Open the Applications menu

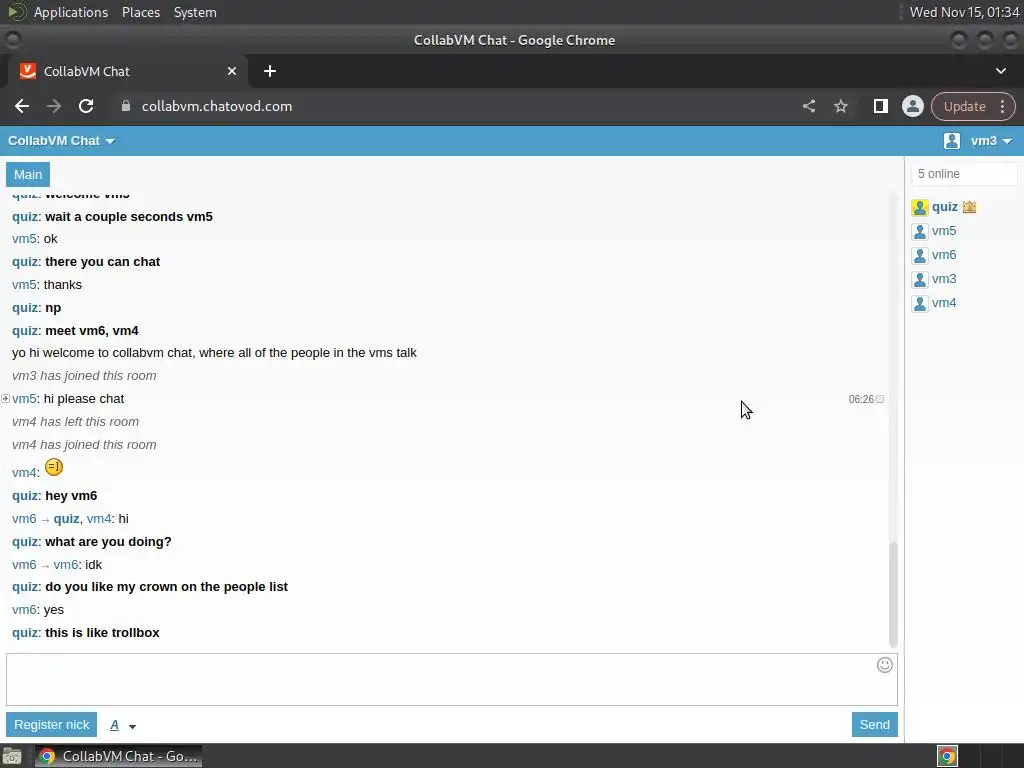coord(71,12)
